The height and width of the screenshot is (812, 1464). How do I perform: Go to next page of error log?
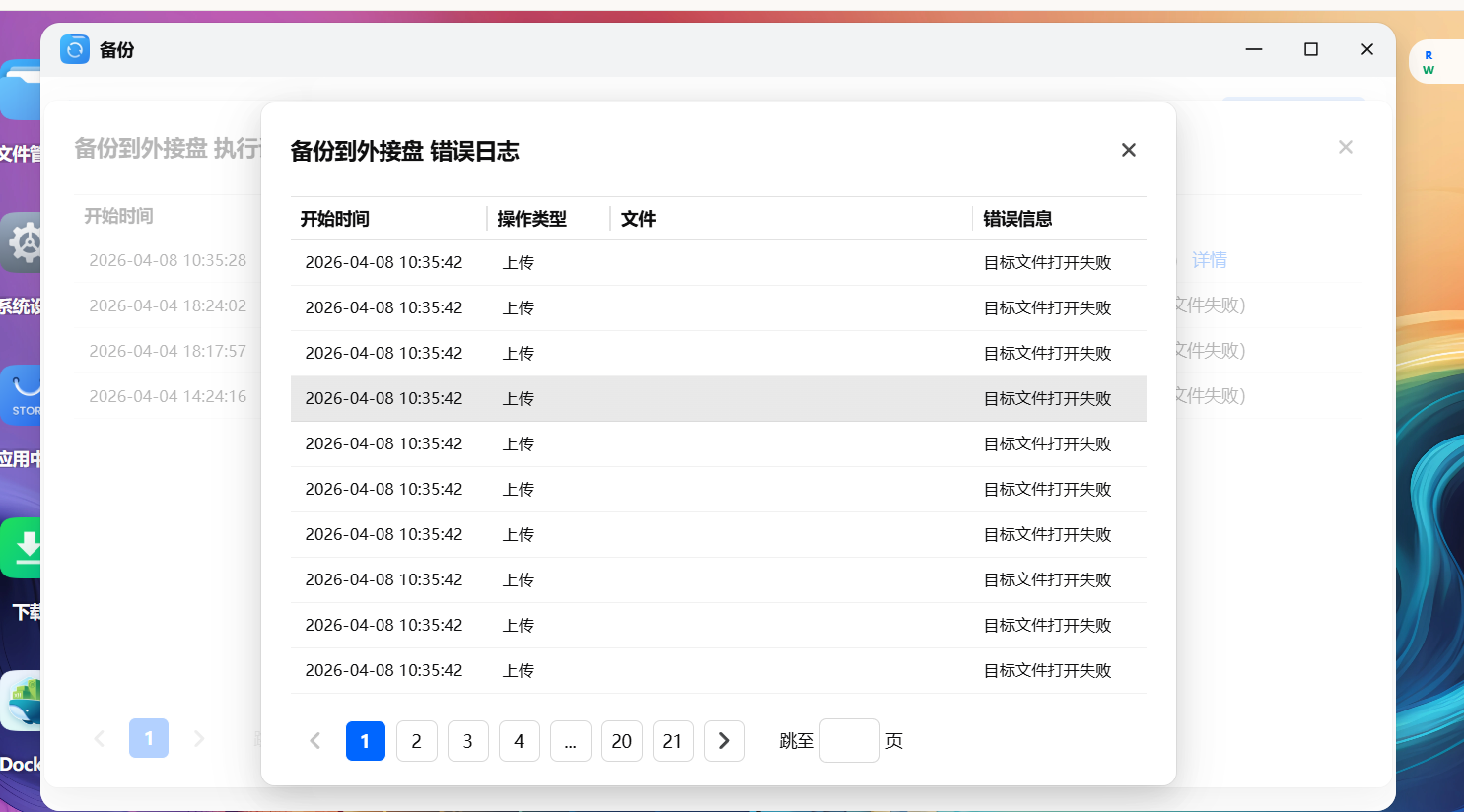coord(724,741)
